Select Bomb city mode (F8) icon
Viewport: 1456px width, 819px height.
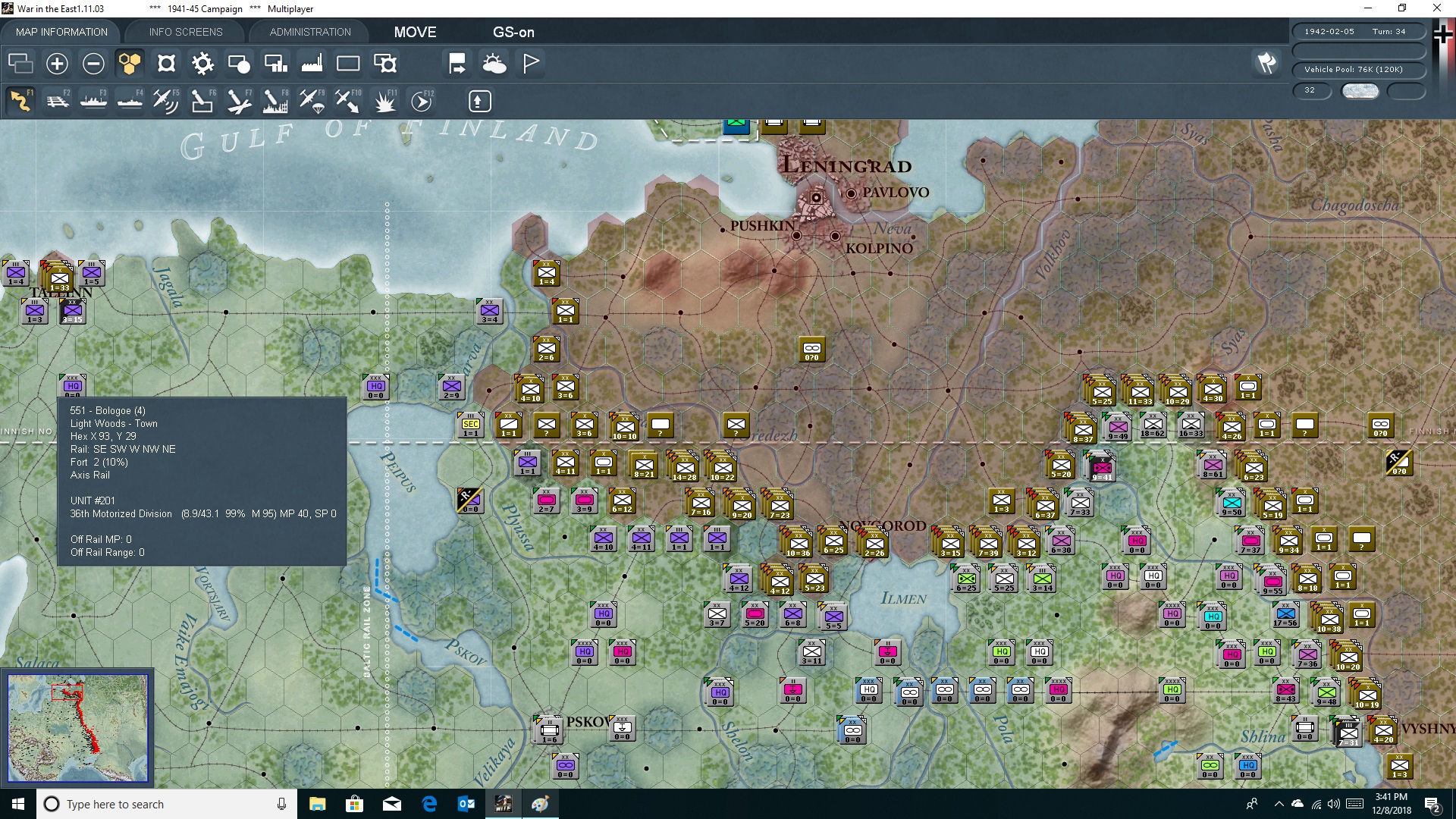tap(275, 101)
